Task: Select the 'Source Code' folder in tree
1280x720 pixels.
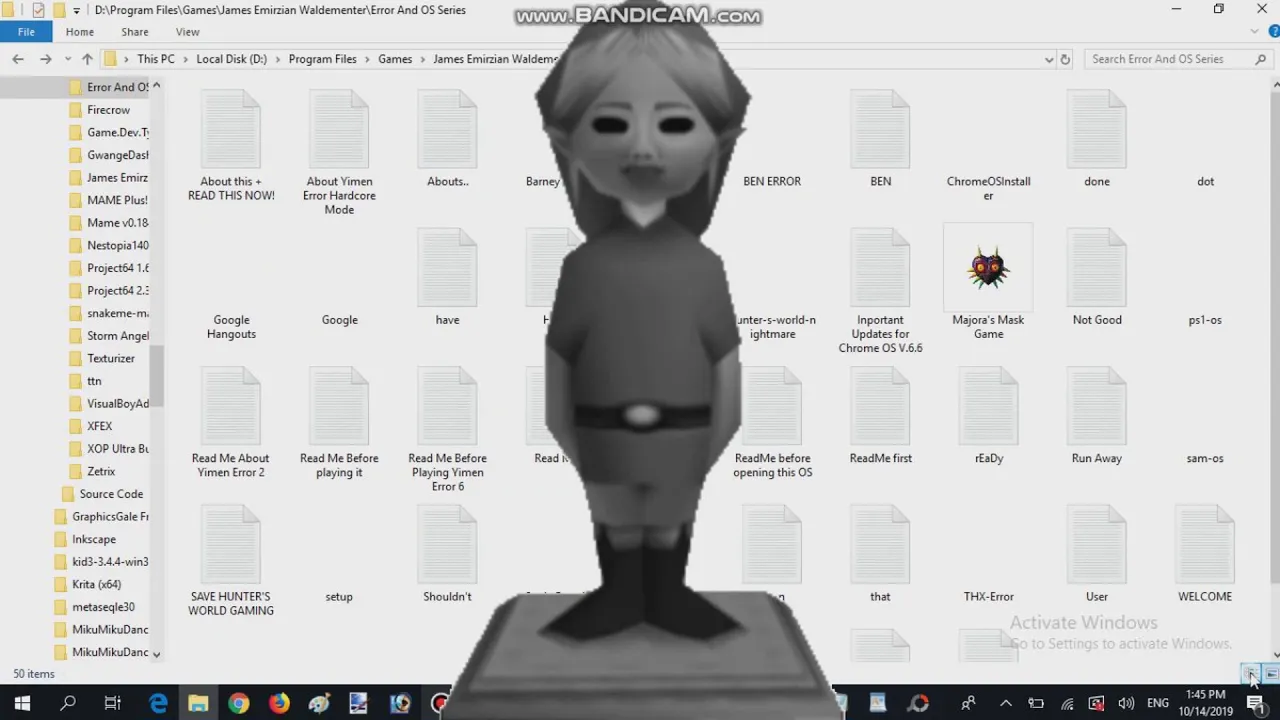Action: click(x=110, y=494)
